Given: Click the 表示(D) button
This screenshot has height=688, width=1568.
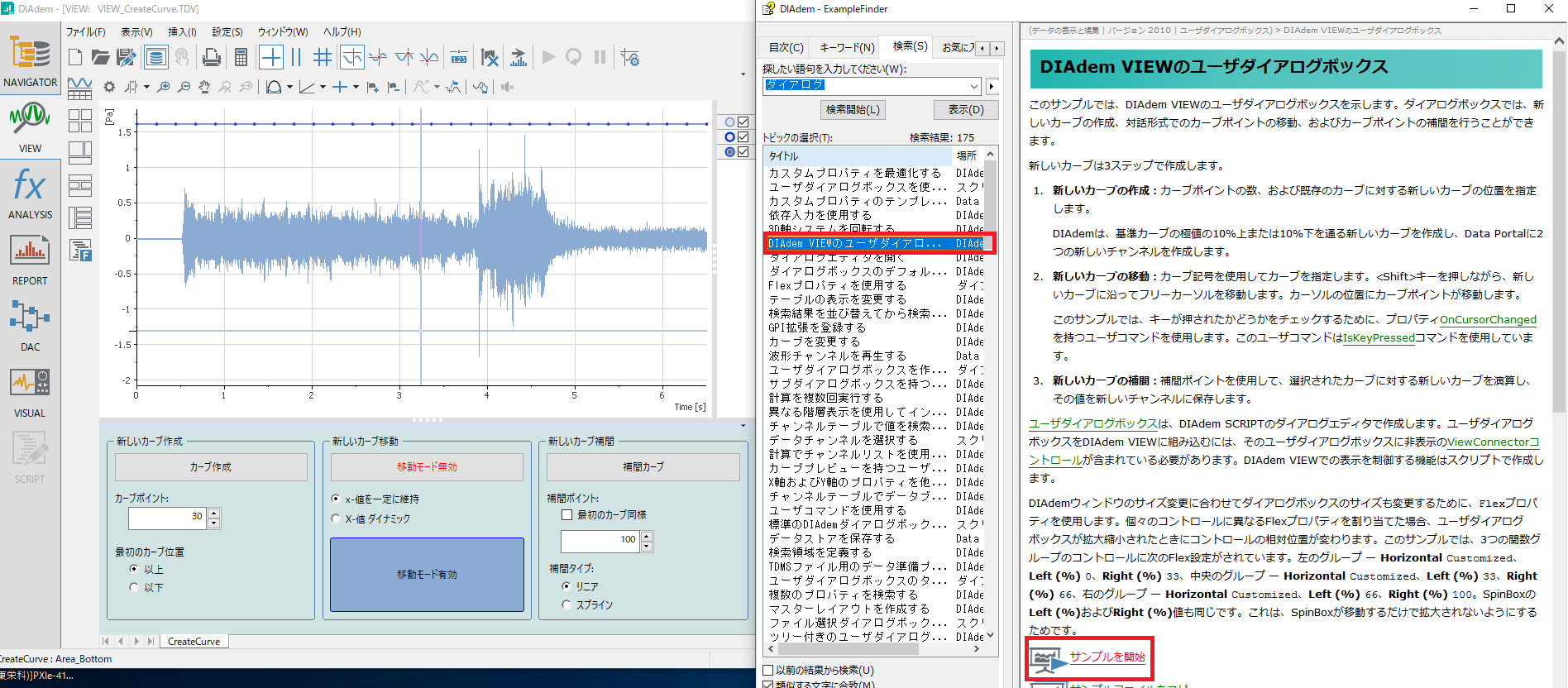Looking at the screenshot, I should tap(966, 109).
